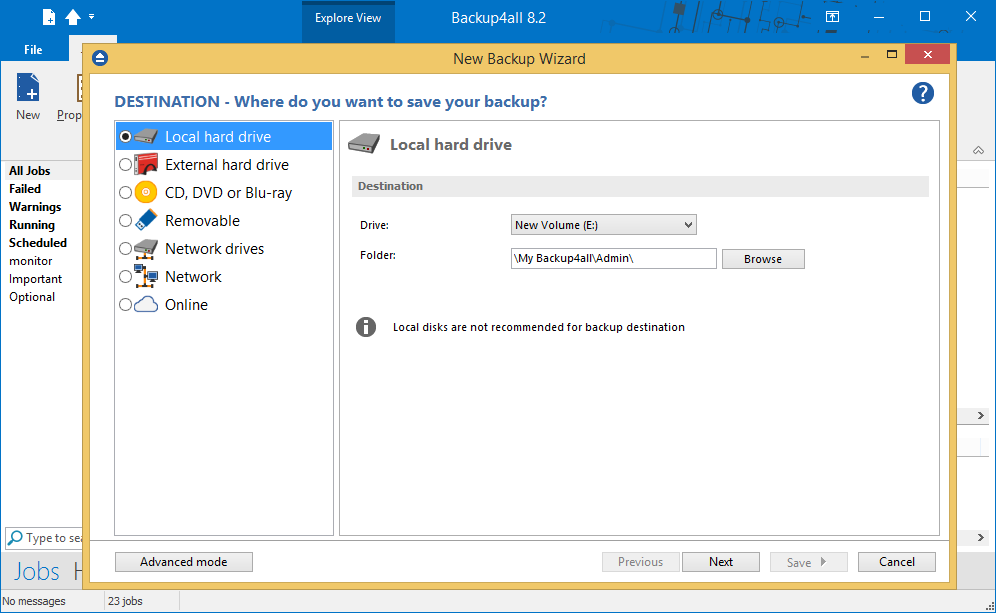This screenshot has width=996, height=613.
Task: Choose the Network drives radio option
Action: point(125,248)
